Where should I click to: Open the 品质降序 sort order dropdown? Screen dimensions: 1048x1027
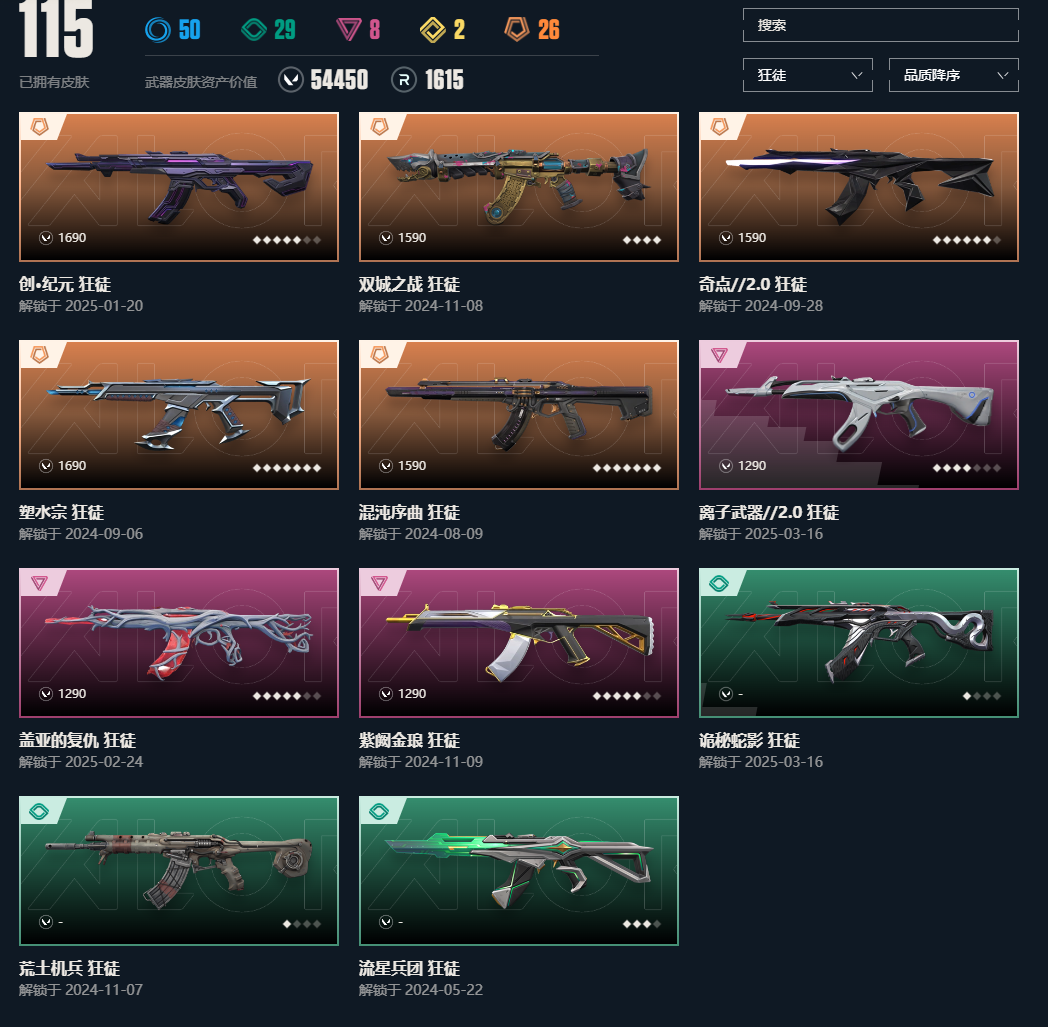(953, 75)
